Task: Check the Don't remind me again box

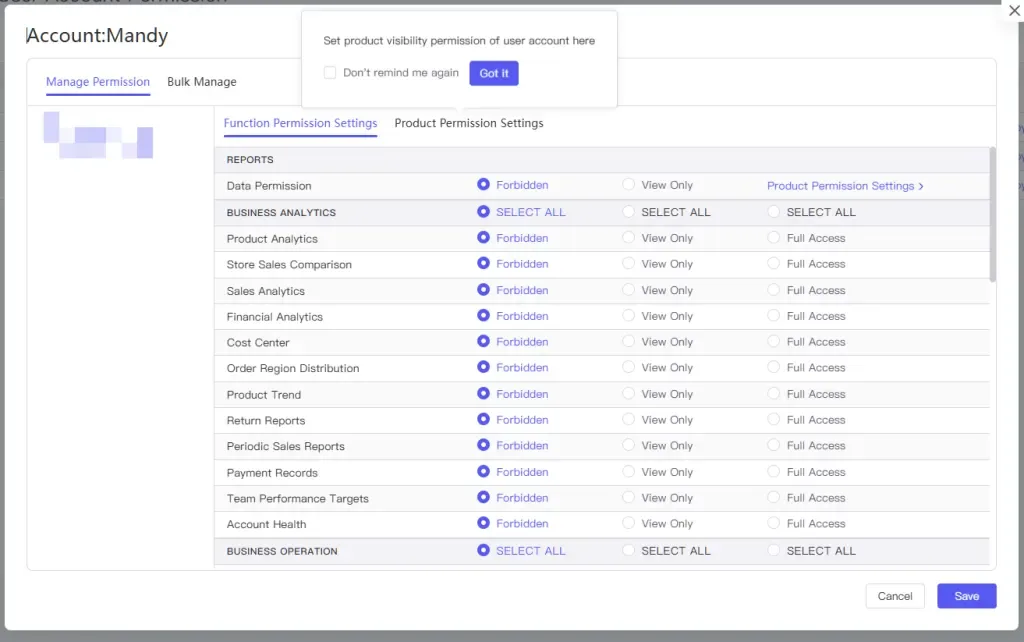Action: click(330, 72)
